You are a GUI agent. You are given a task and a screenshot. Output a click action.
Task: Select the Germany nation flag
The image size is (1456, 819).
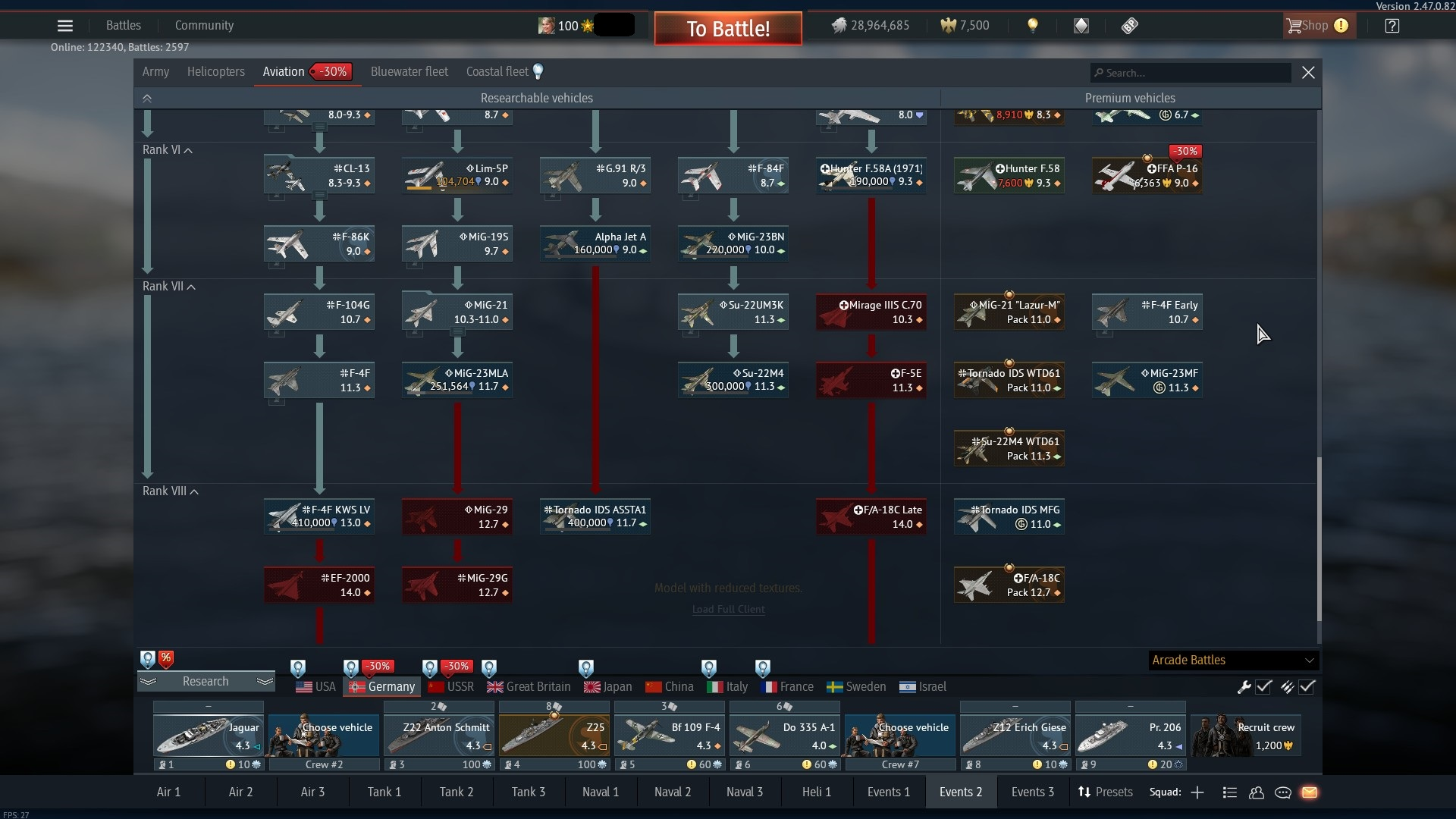coord(383,687)
